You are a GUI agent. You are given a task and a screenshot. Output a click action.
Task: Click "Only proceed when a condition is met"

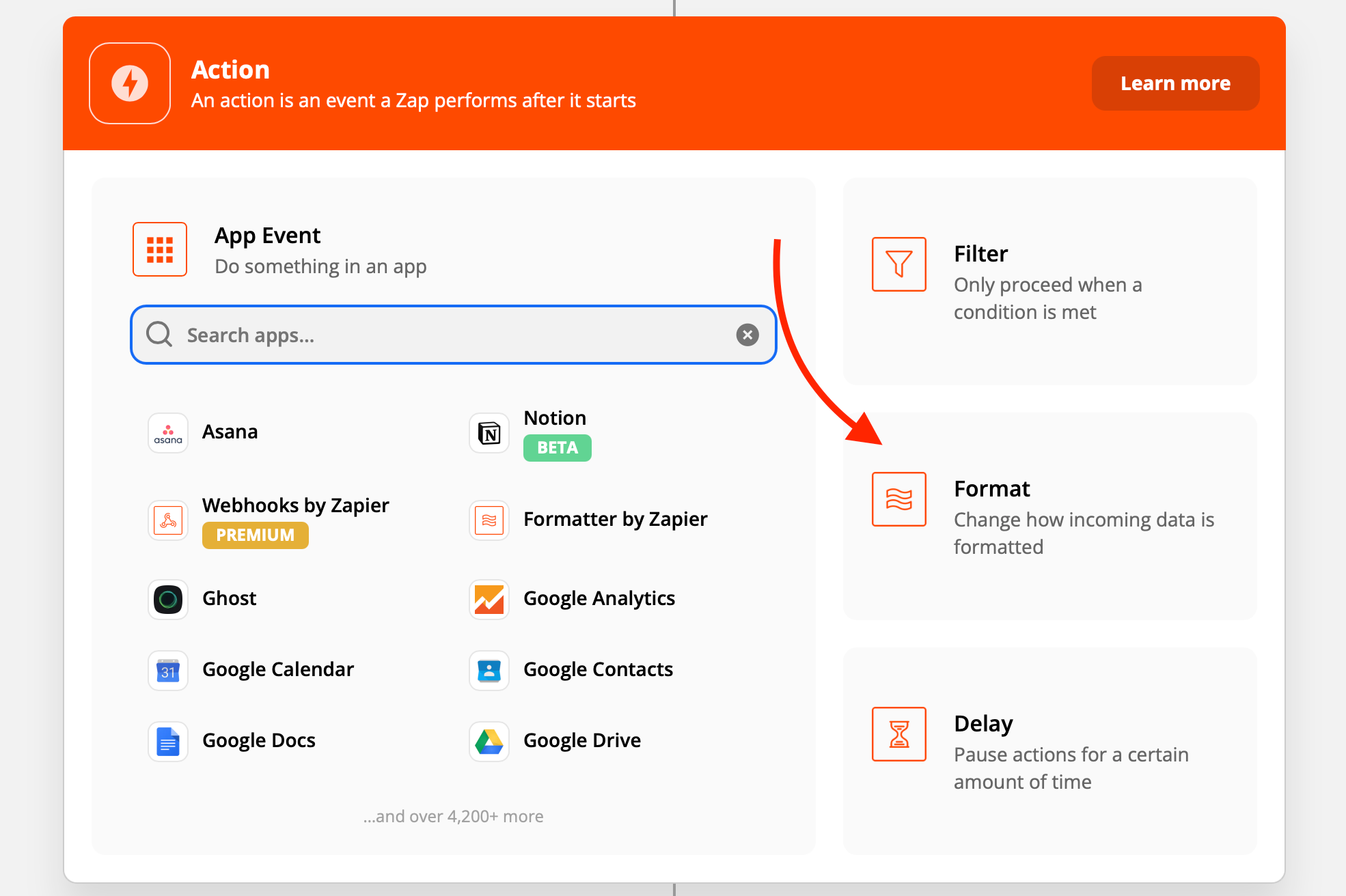tap(1048, 298)
